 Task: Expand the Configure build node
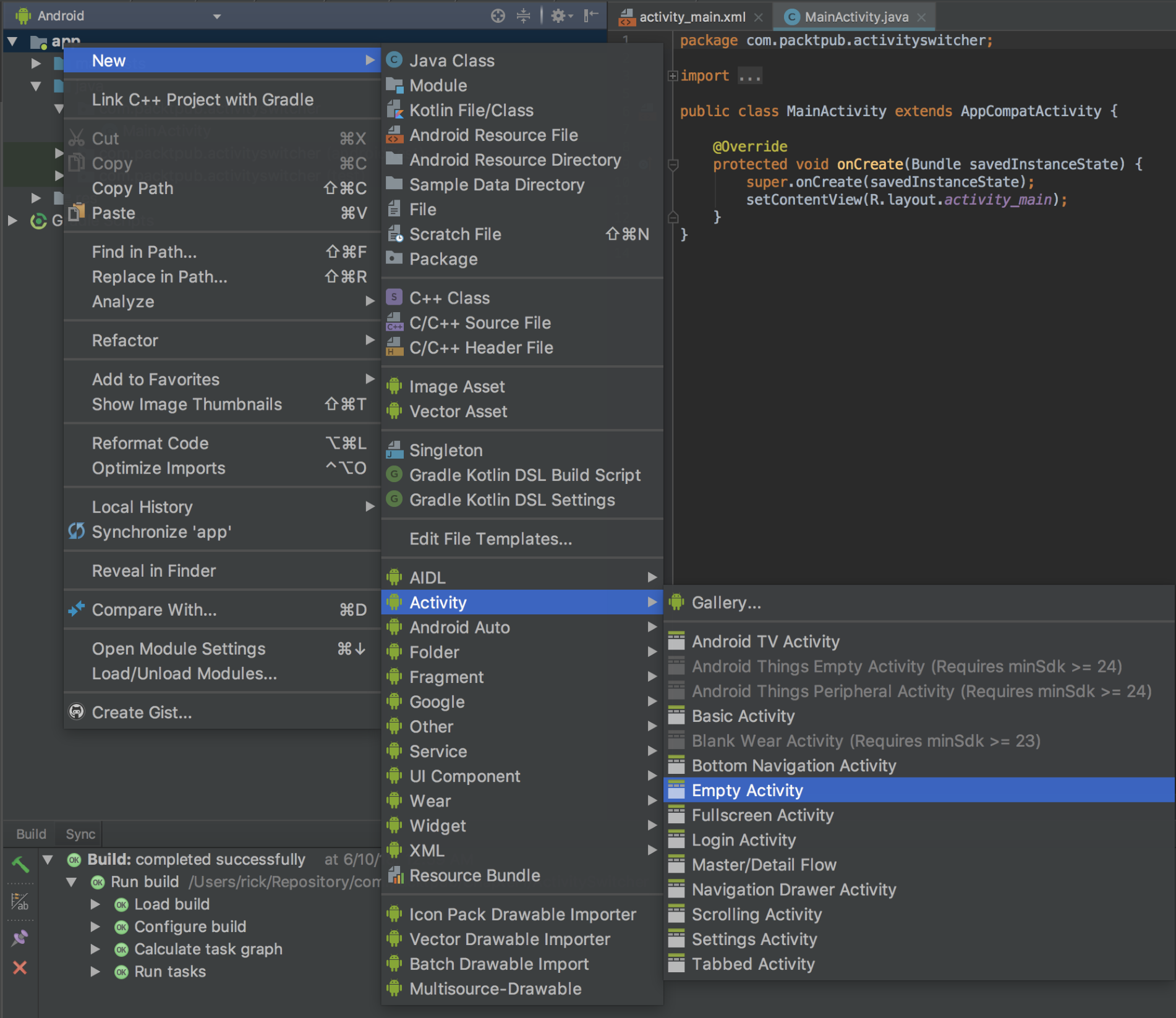[95, 927]
